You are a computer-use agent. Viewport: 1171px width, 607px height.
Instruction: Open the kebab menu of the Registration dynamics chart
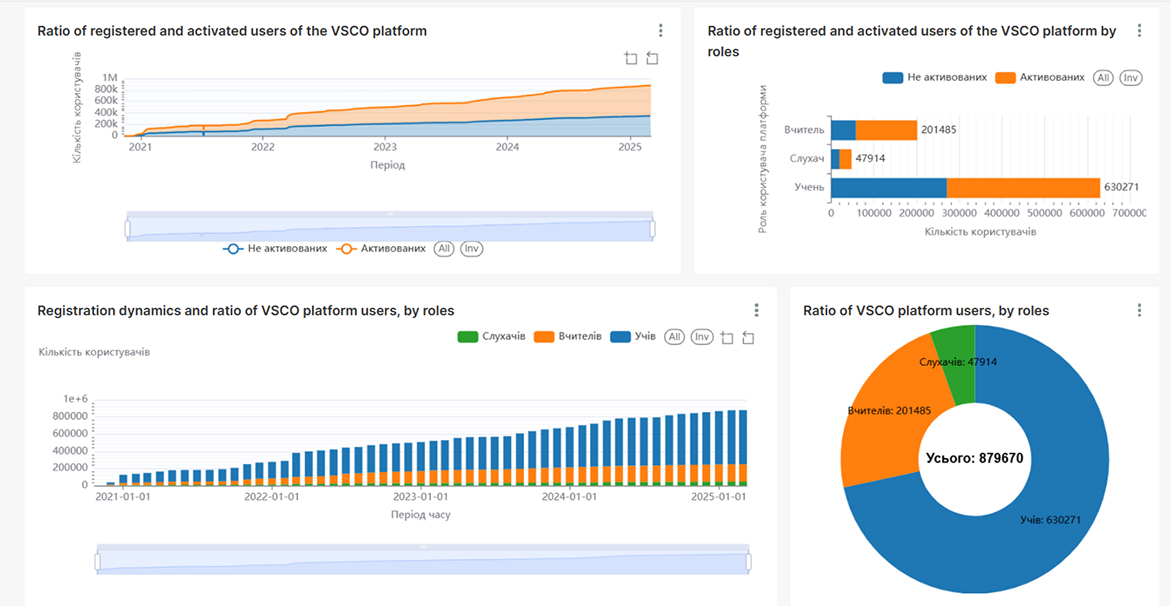pyautogui.click(x=757, y=310)
